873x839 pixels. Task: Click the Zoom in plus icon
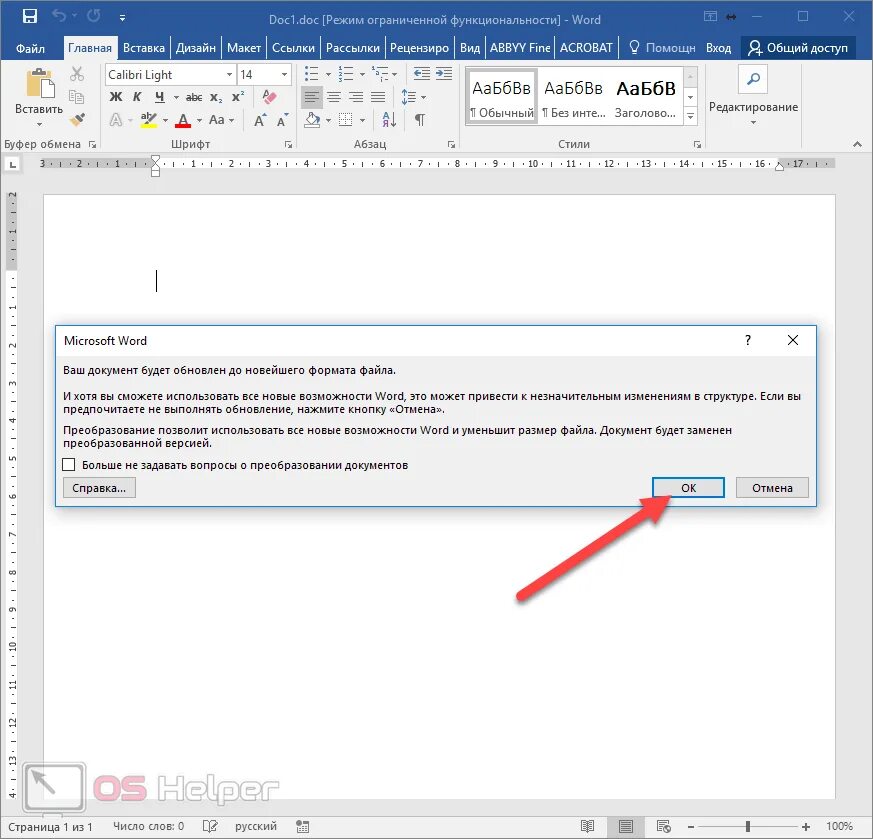806,827
